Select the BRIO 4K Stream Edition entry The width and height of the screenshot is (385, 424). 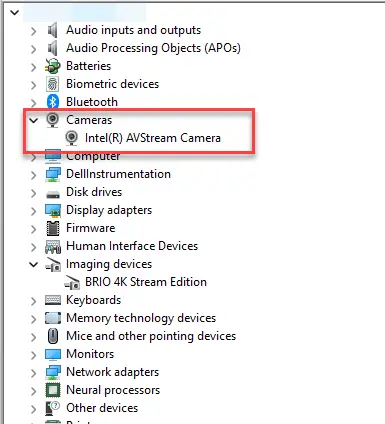[x=146, y=282]
